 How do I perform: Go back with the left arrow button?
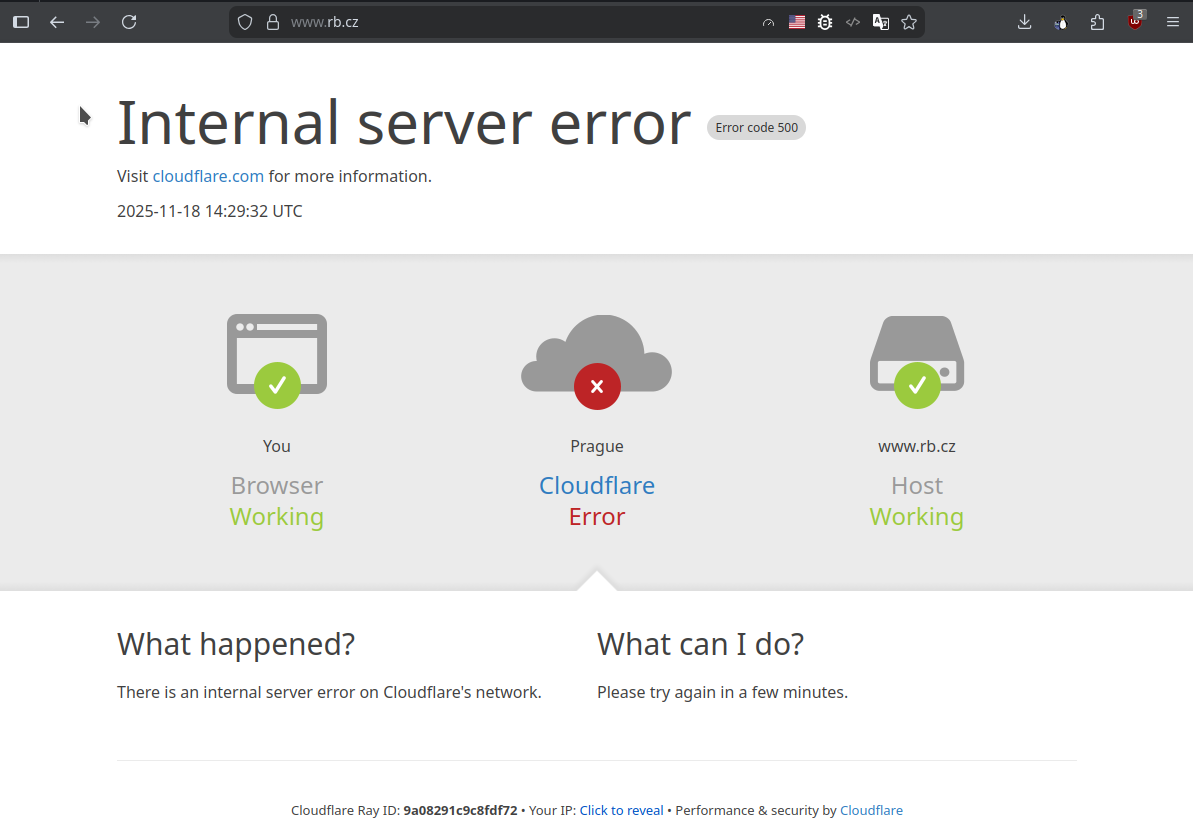(57, 22)
